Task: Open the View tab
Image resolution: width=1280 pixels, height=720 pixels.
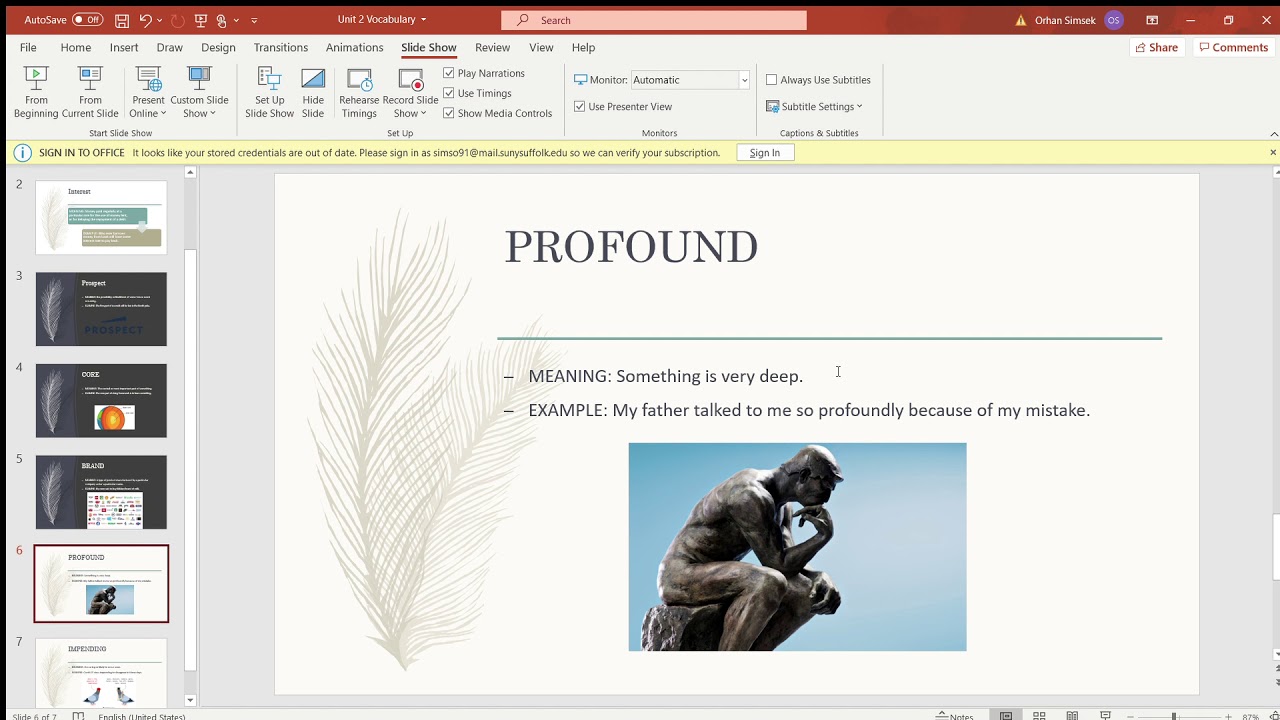Action: pos(541,47)
